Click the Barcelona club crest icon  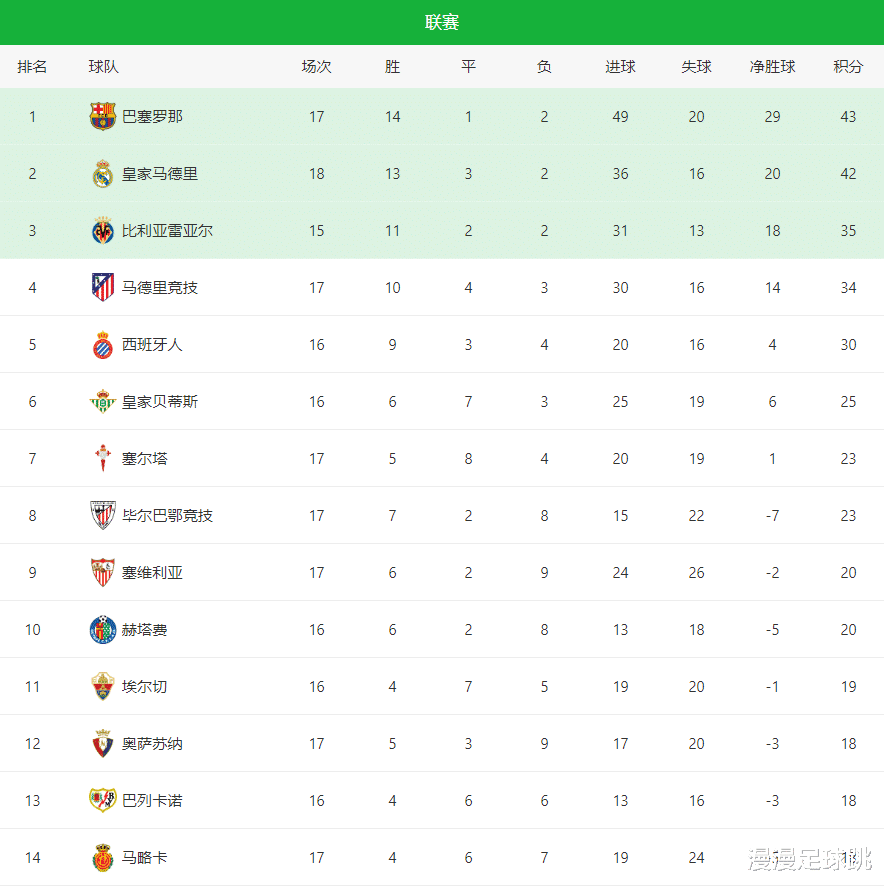coord(103,117)
